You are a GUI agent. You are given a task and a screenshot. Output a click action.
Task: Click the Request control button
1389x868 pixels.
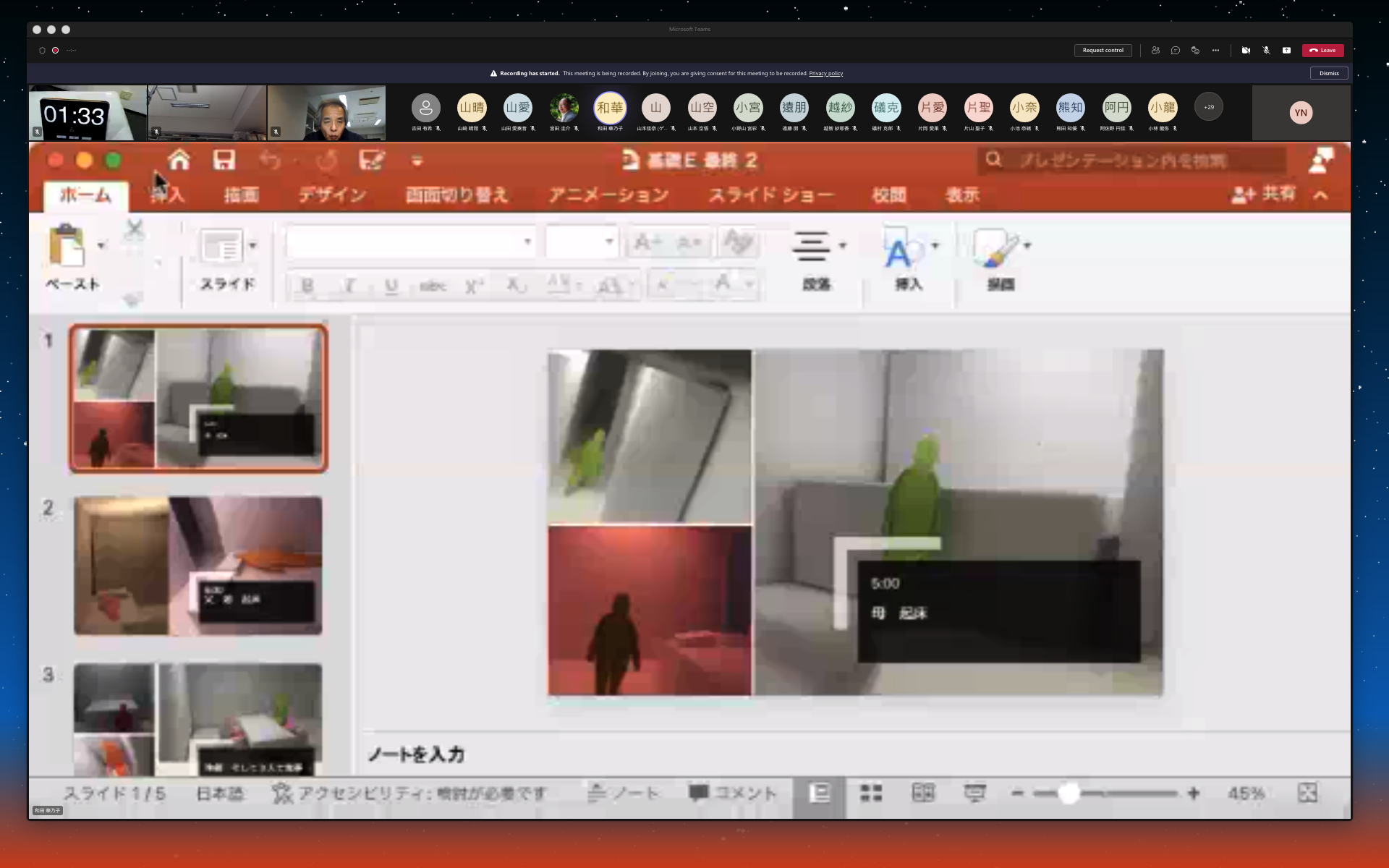tap(1103, 51)
